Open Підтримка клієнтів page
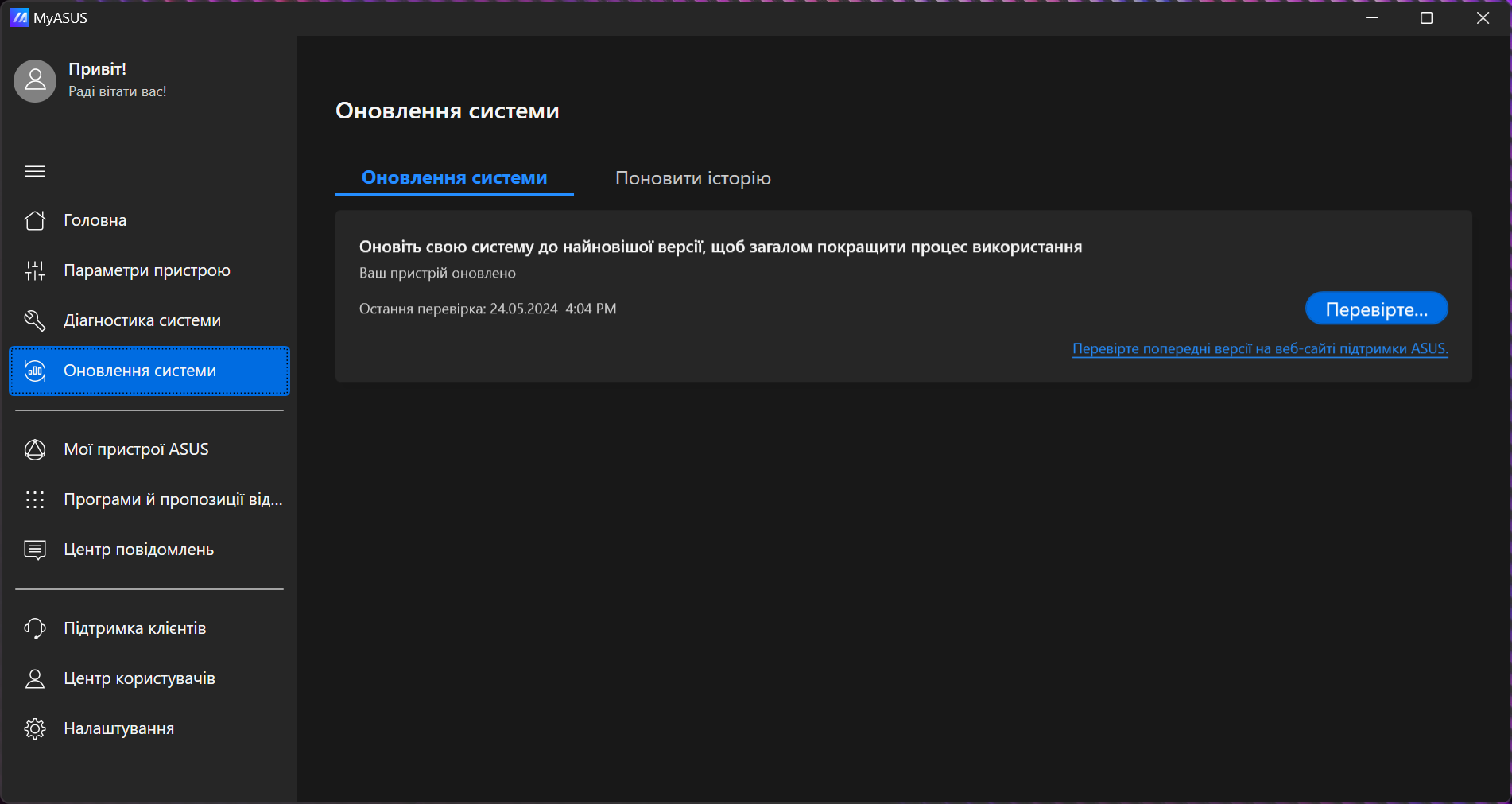 tap(149, 628)
